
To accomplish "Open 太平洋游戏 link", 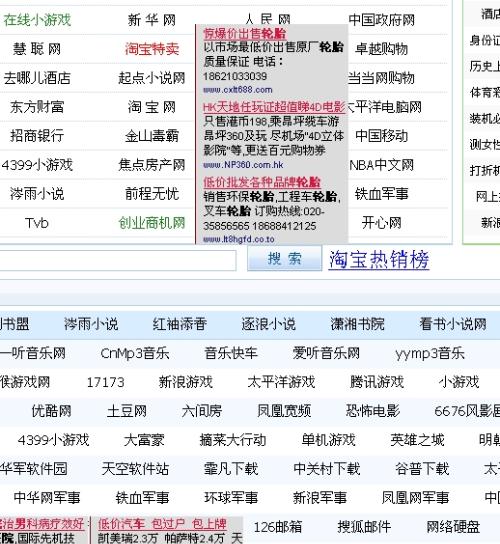I will (x=281, y=382).
